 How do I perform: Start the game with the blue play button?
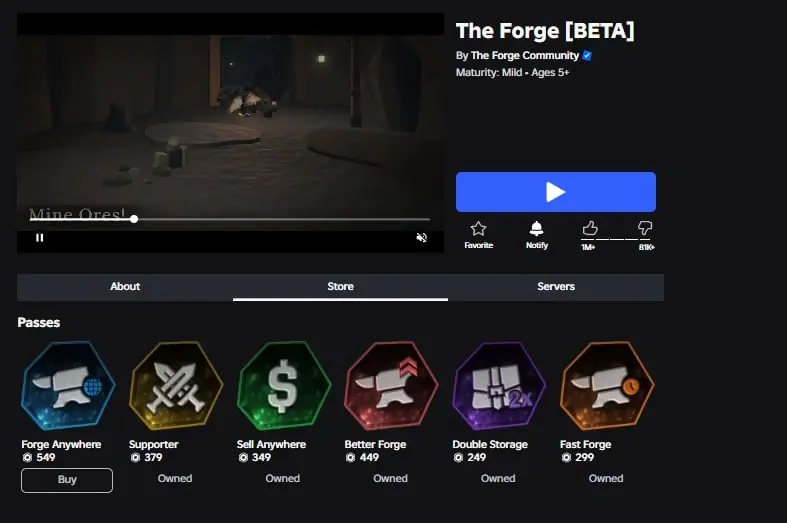point(556,192)
